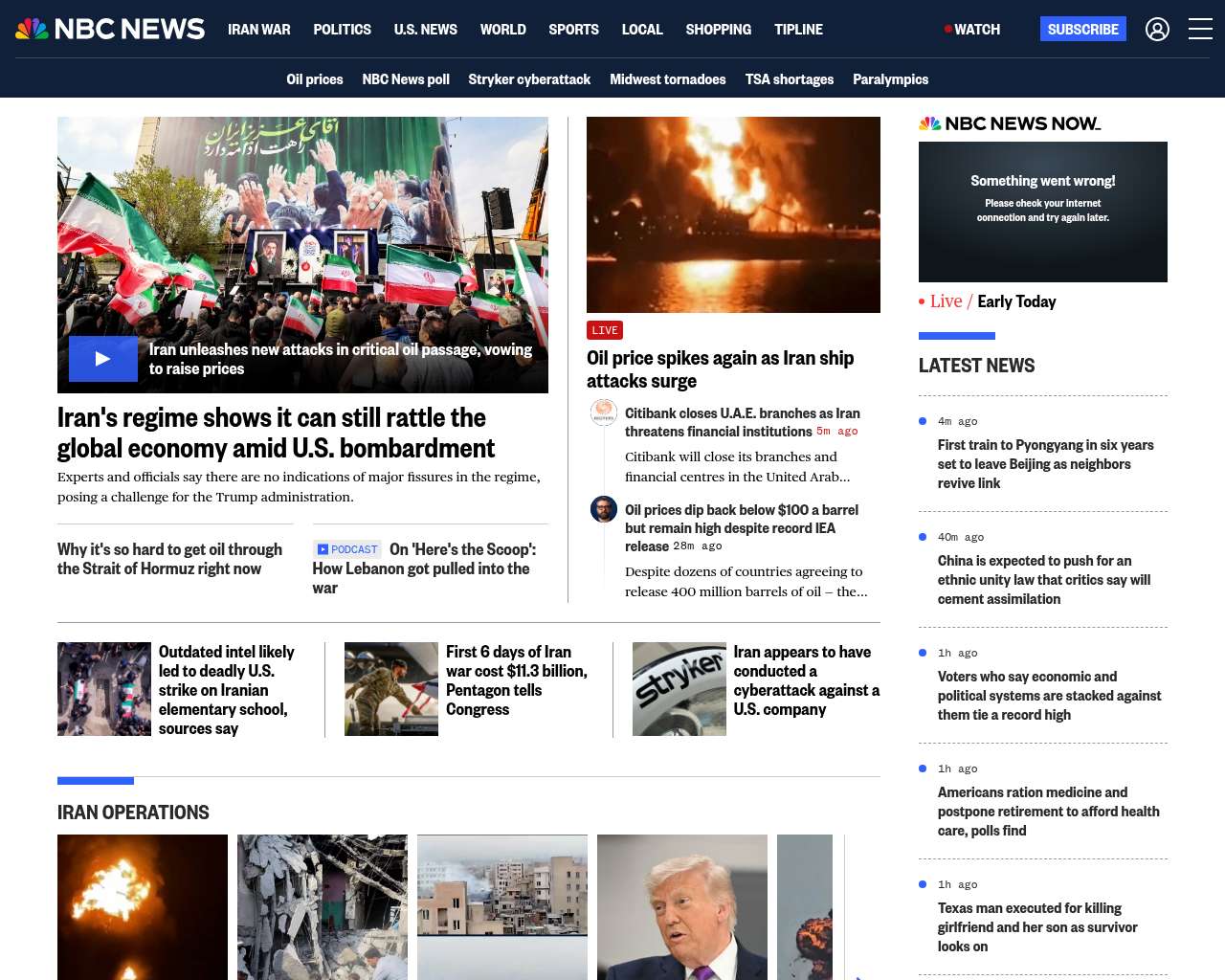1225x980 pixels.
Task: Open the user account profile icon
Action: 1157,30
